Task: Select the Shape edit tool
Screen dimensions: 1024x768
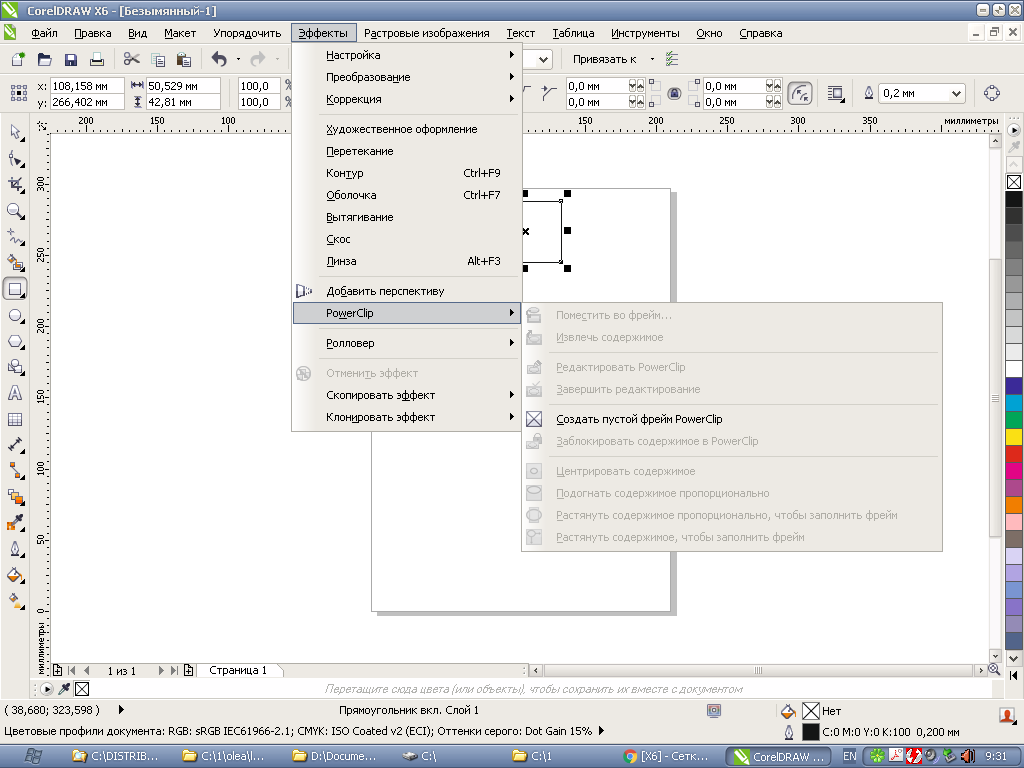Action: (15, 159)
